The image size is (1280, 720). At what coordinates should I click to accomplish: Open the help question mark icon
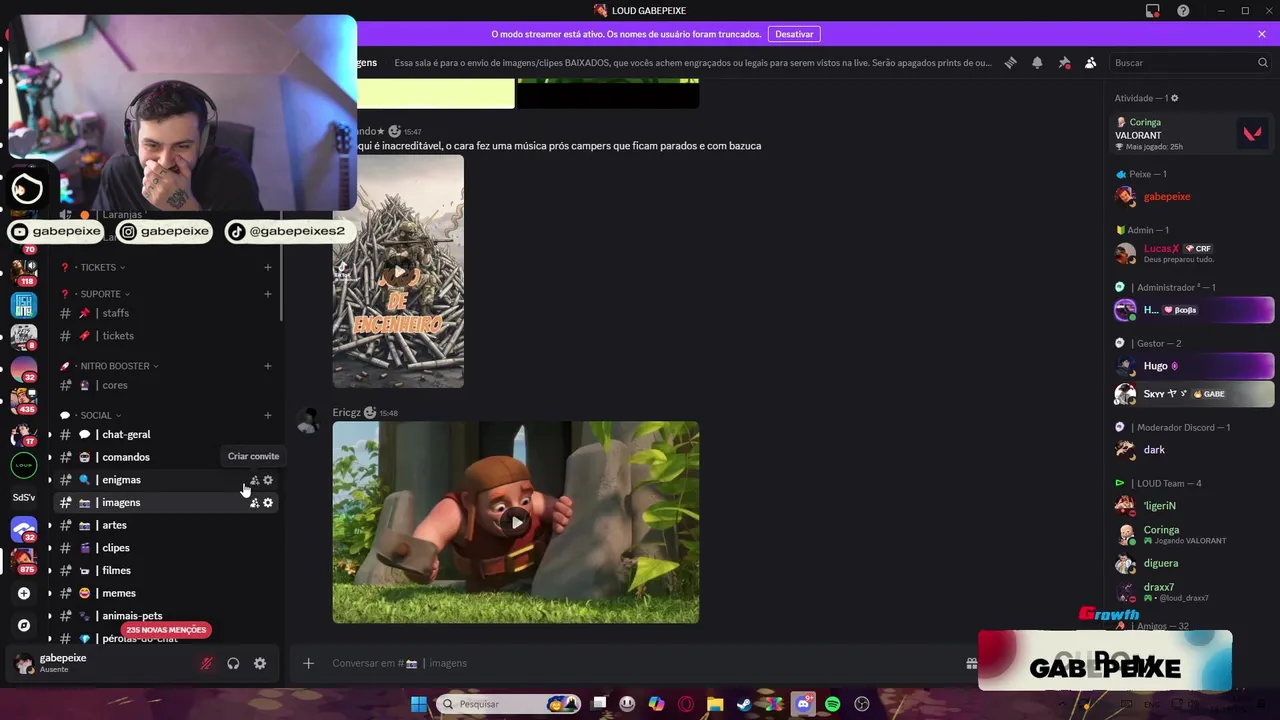tap(1184, 11)
